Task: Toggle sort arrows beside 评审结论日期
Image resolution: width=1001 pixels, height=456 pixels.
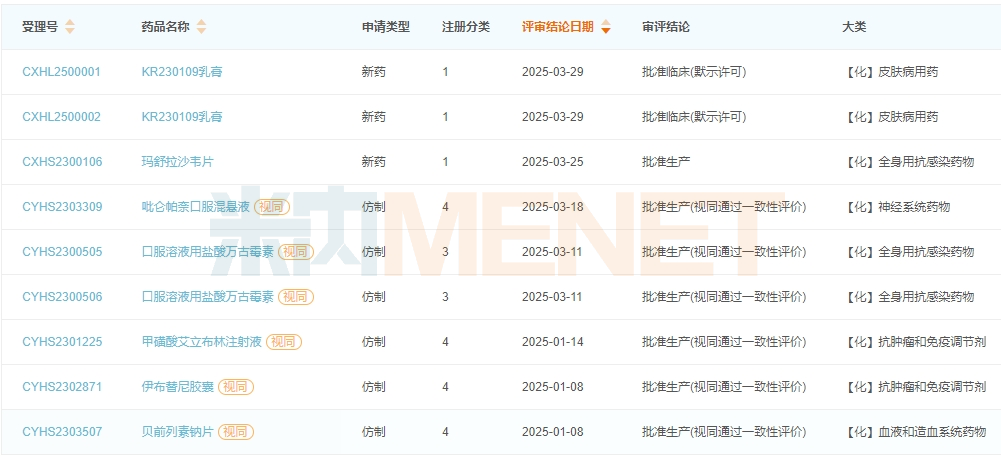Action: (606, 27)
